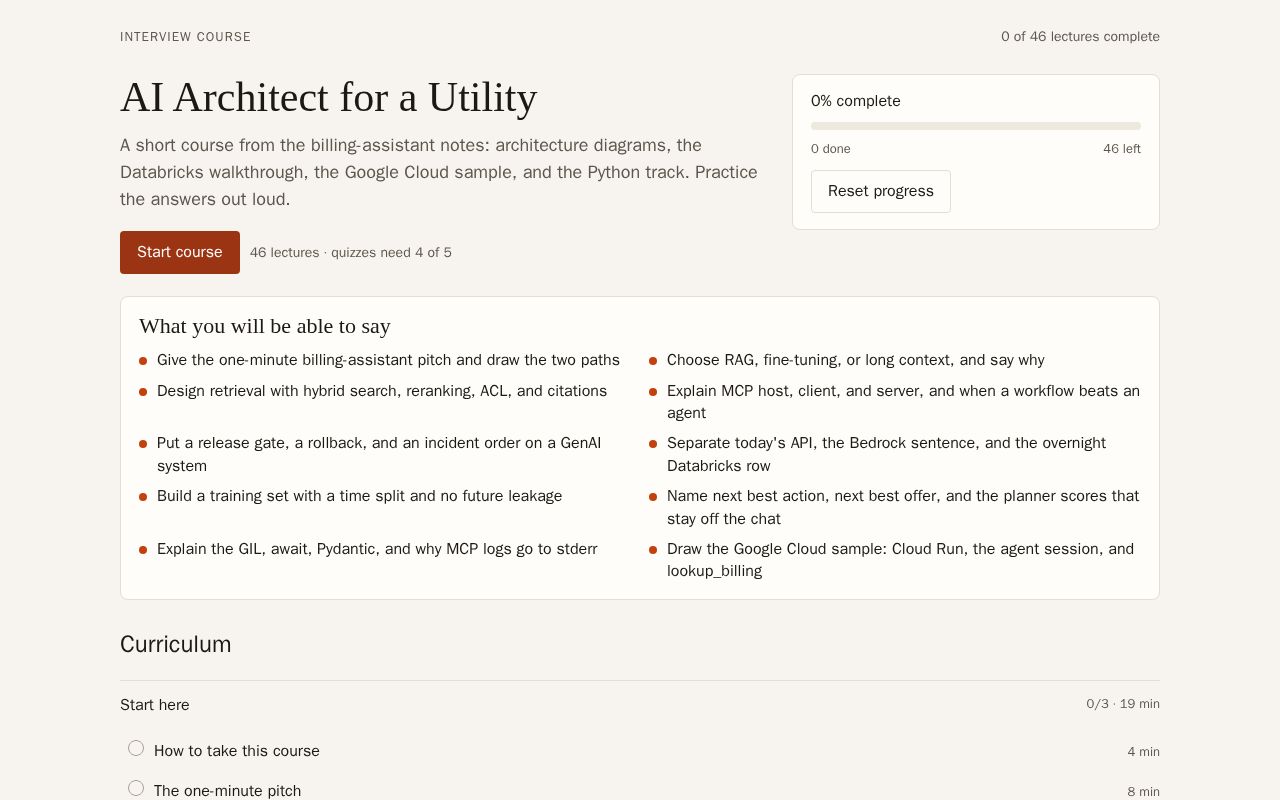Image resolution: width=1280 pixels, height=800 pixels.
Task: Click the "Explain MCP host, client, and server" outcome
Action: pos(903,402)
